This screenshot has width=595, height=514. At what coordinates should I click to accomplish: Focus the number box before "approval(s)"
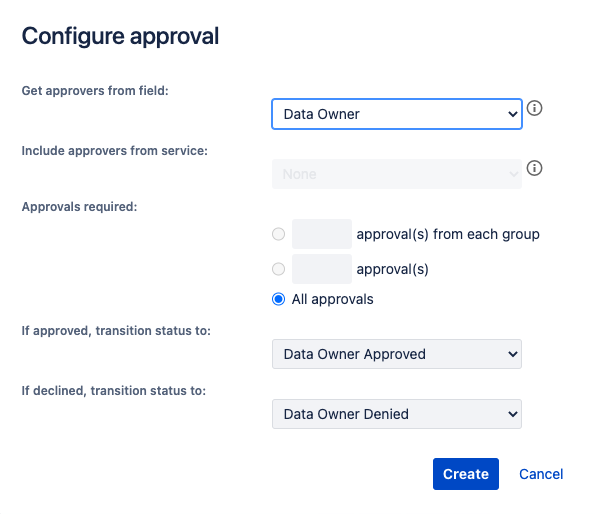(x=322, y=269)
